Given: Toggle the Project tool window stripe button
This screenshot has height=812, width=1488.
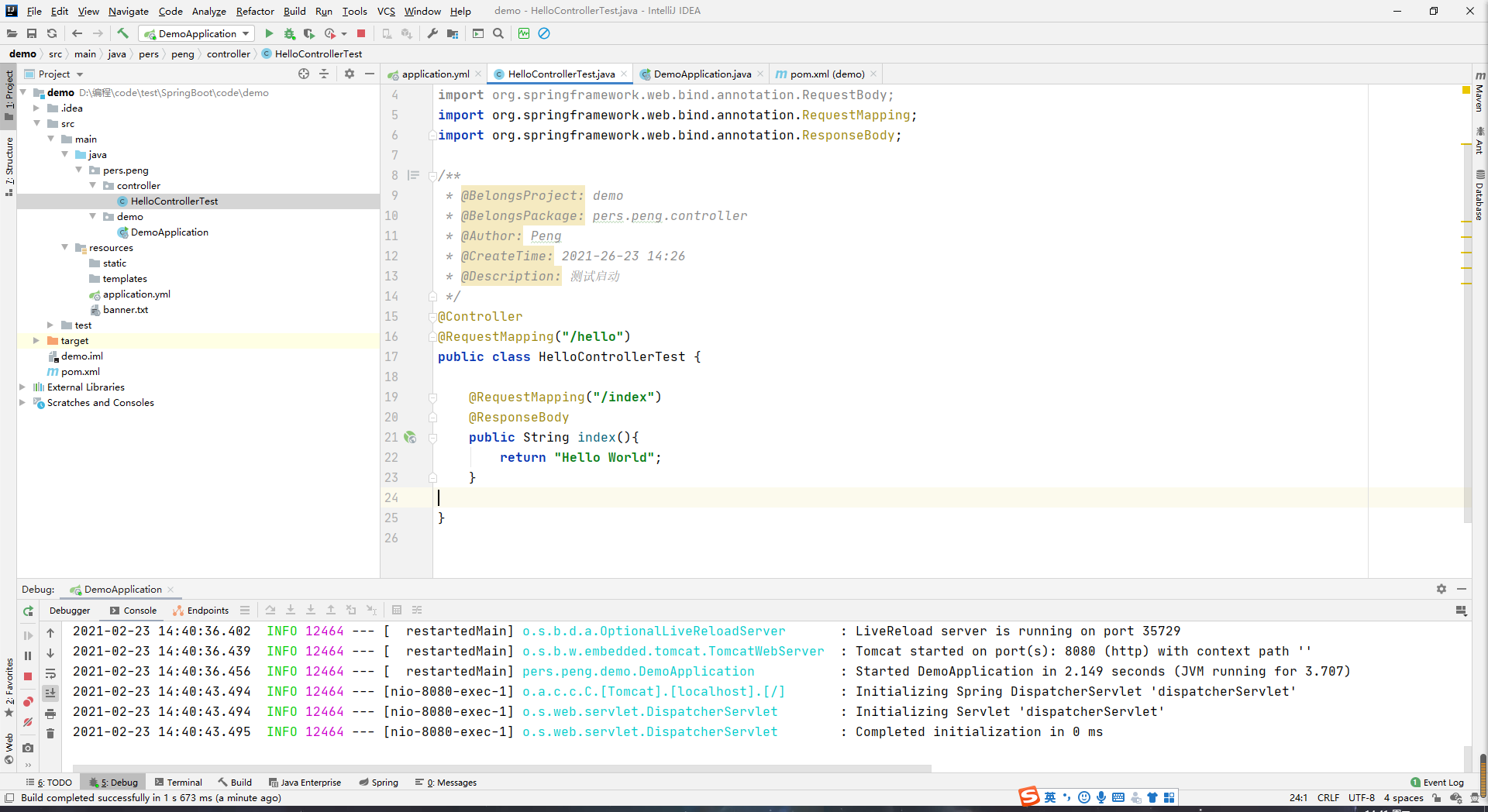Looking at the screenshot, I should (9, 97).
